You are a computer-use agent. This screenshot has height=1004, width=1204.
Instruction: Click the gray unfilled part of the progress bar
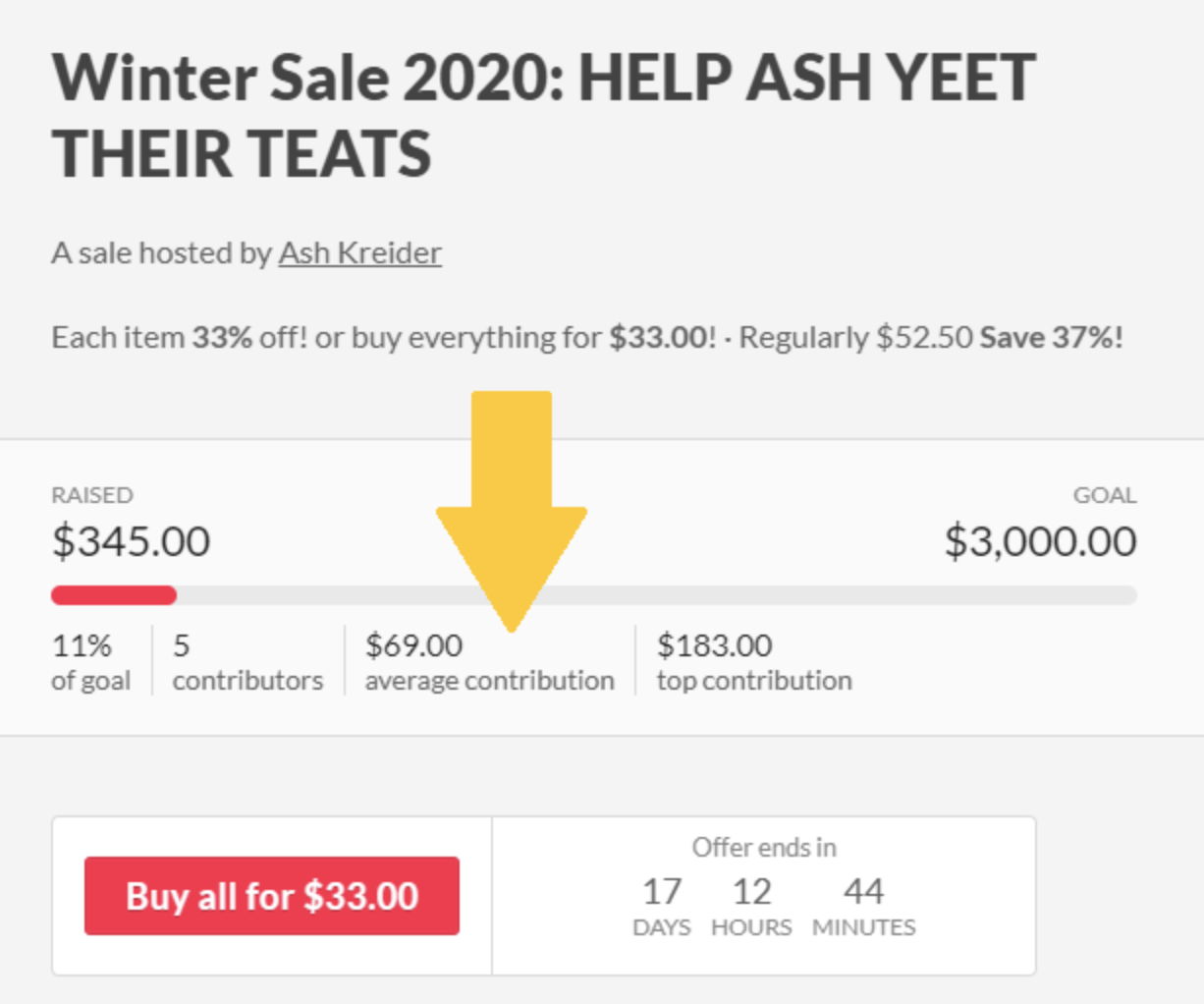point(657,595)
